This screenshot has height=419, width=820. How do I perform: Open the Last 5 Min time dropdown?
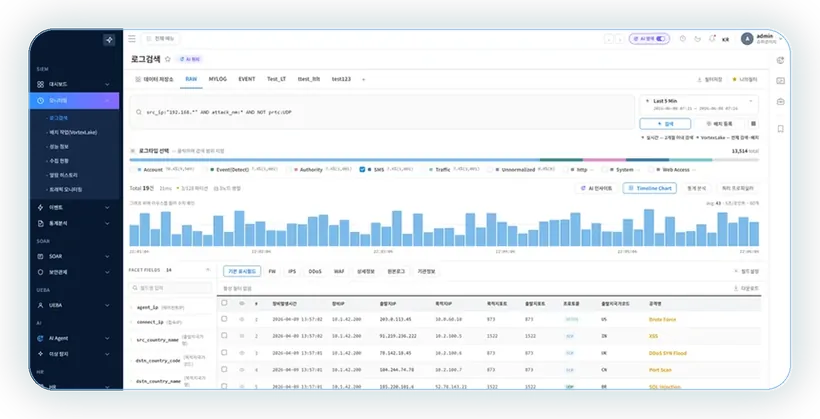(x=699, y=104)
